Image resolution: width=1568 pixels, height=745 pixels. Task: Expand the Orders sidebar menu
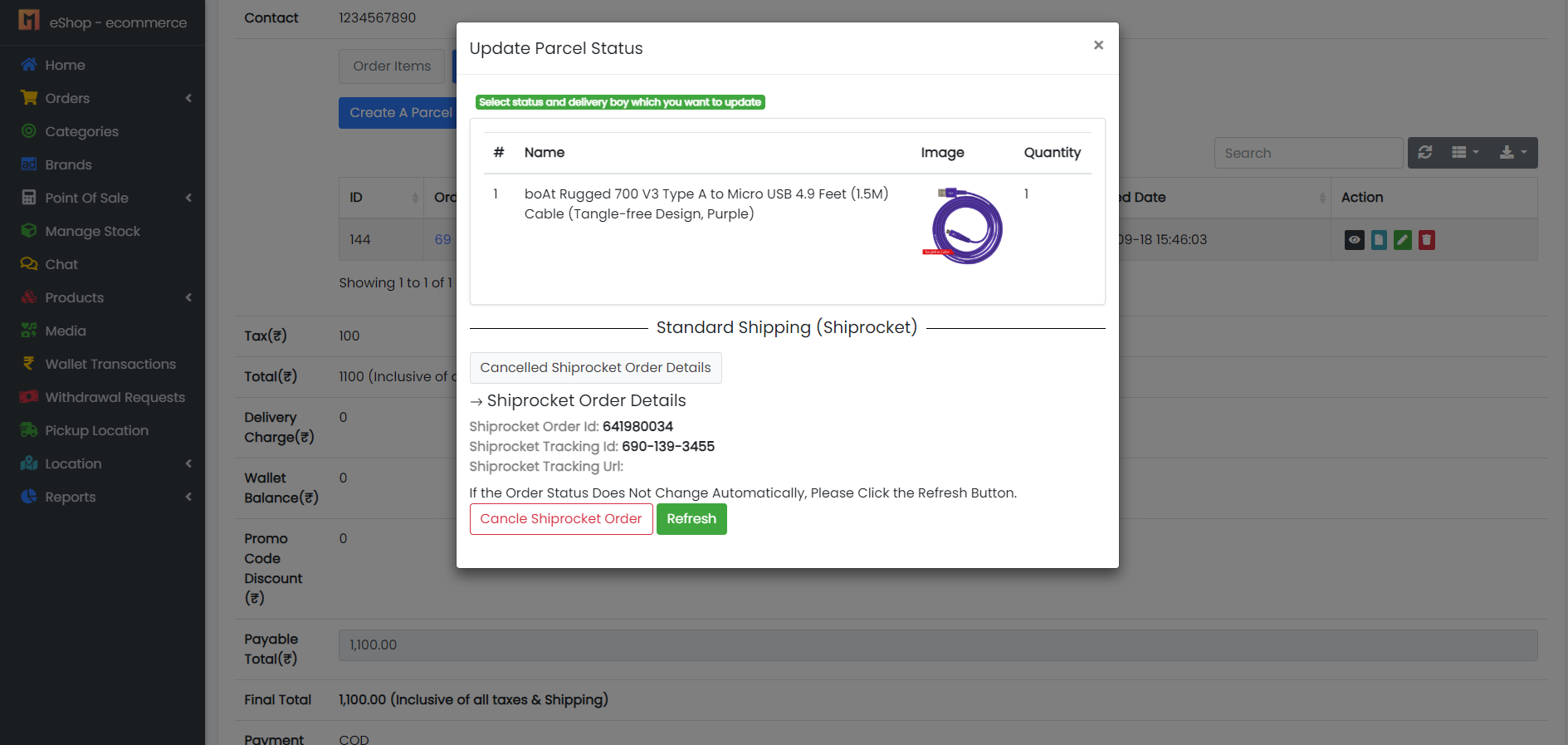click(67, 98)
